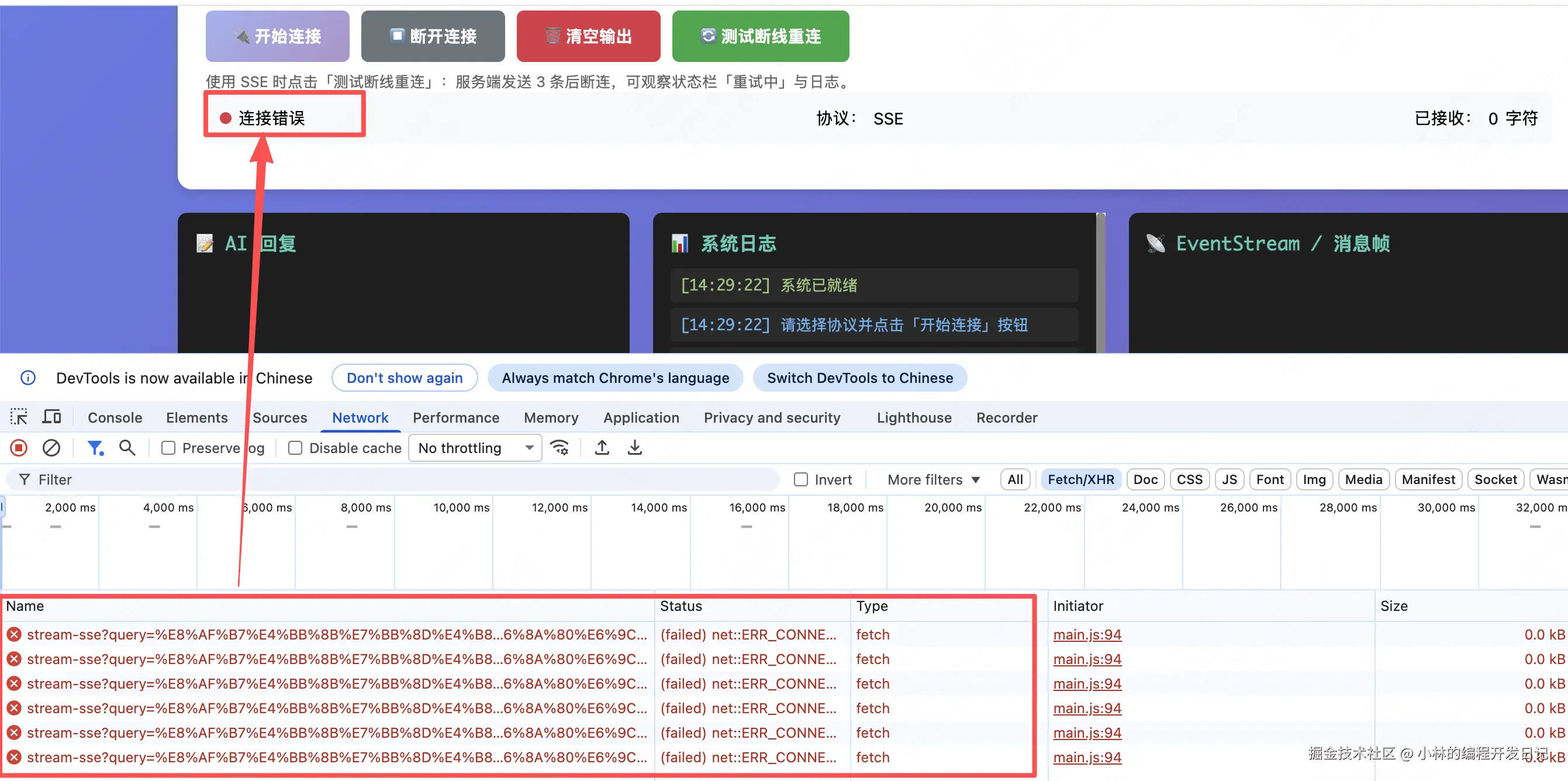Enable Disable cache
Viewport: 1568px width, 781px height.
(x=295, y=447)
